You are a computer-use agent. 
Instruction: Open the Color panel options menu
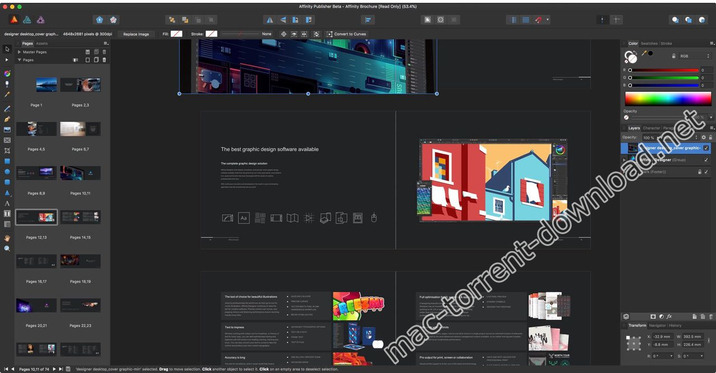pos(711,43)
